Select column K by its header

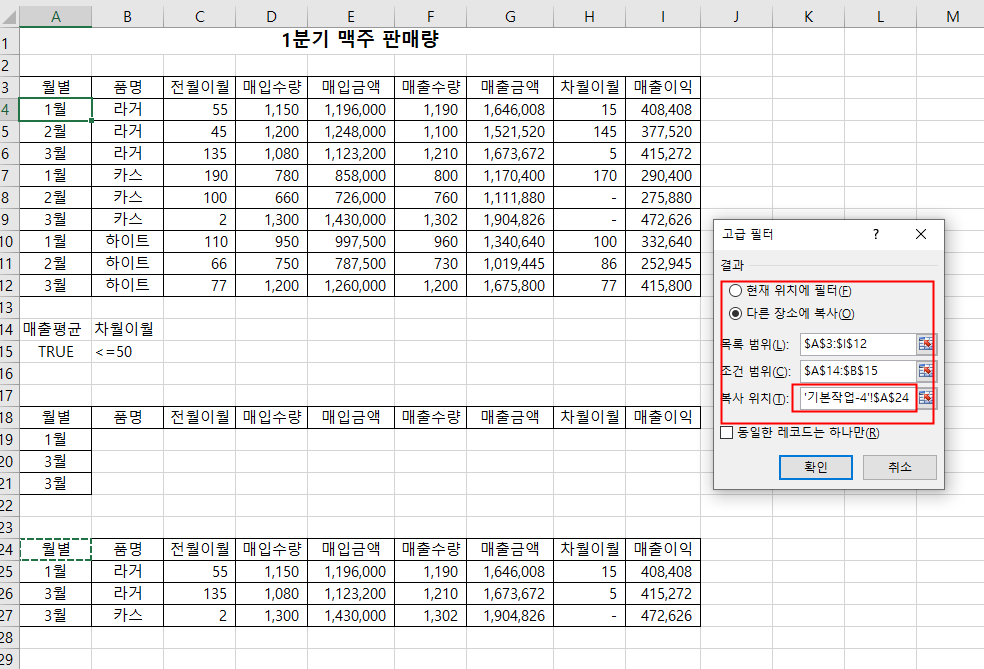point(808,17)
